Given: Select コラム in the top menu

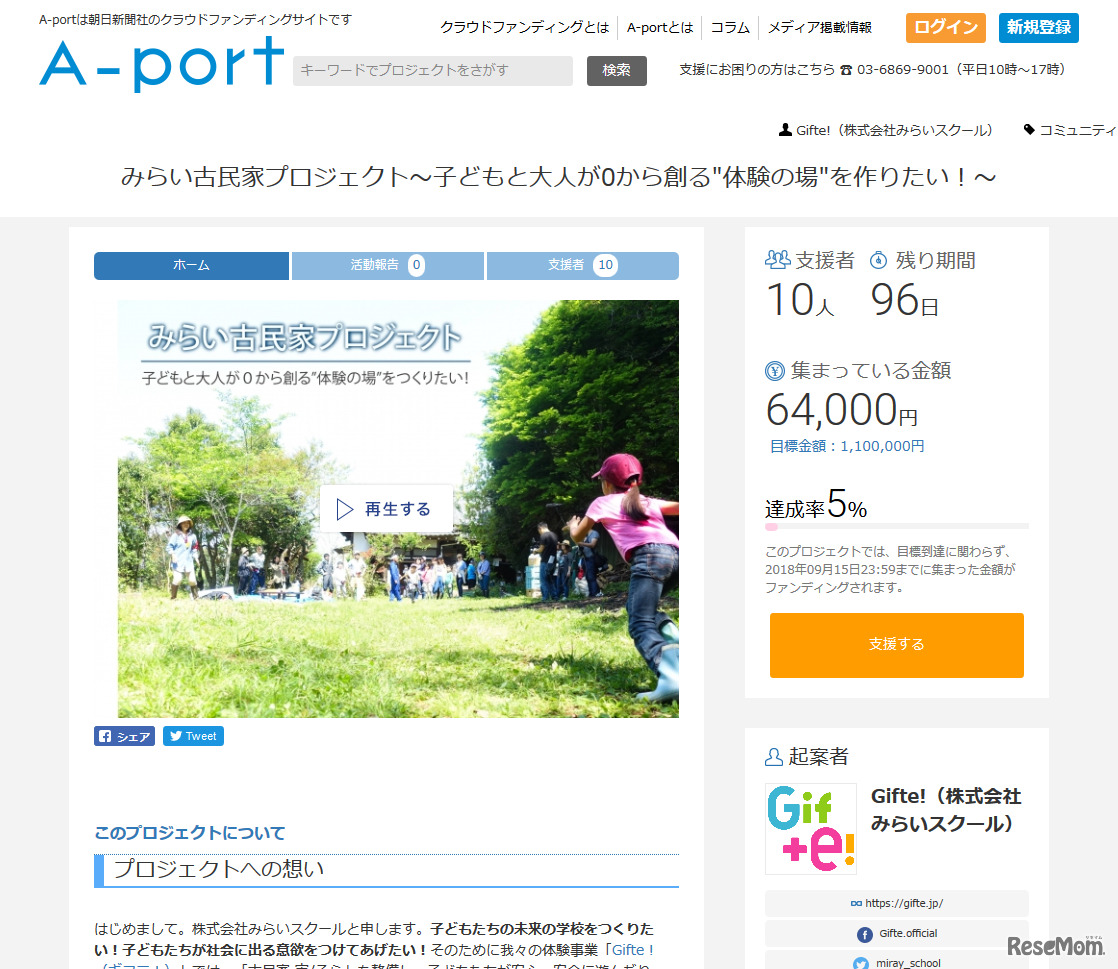Looking at the screenshot, I should click(730, 28).
